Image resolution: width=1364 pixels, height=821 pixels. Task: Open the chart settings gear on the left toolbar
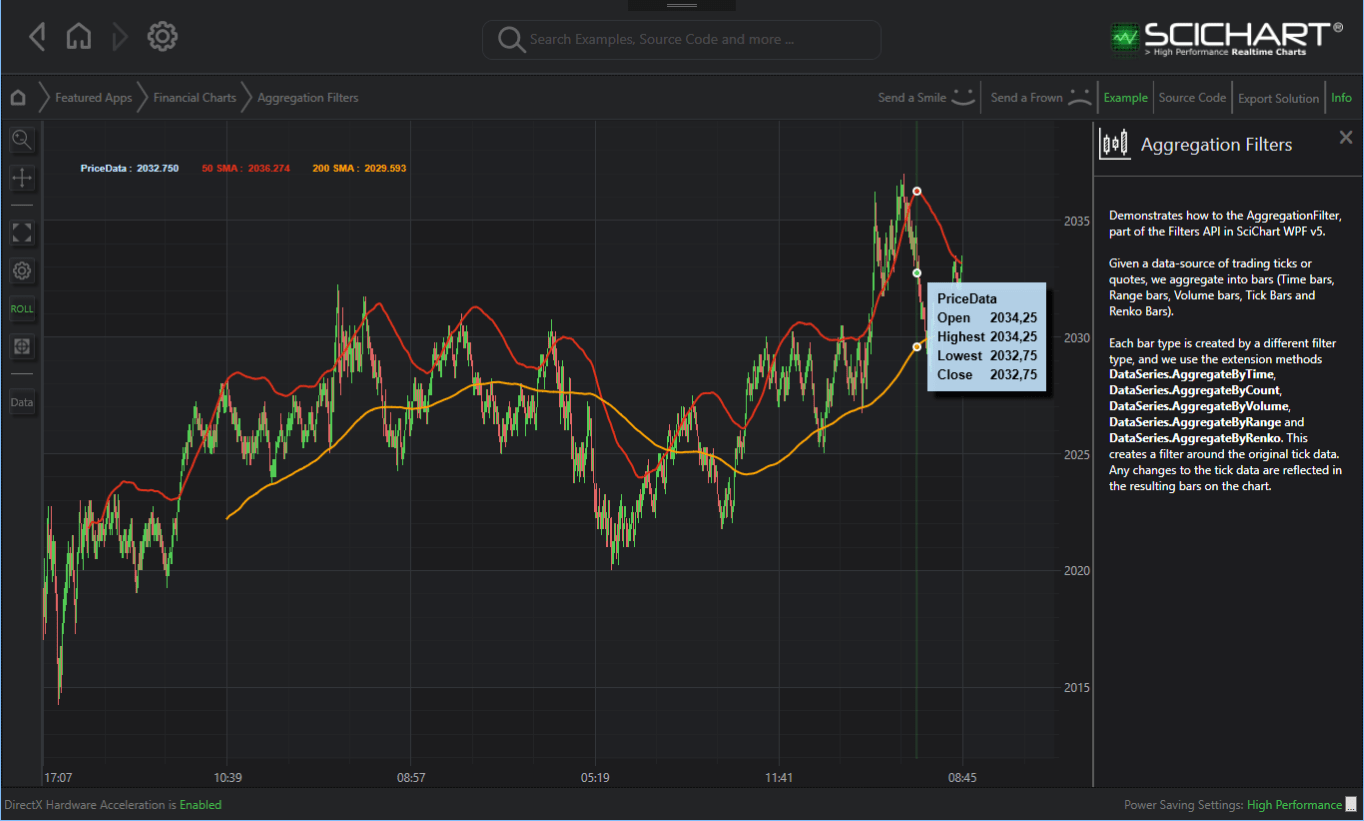pos(22,271)
